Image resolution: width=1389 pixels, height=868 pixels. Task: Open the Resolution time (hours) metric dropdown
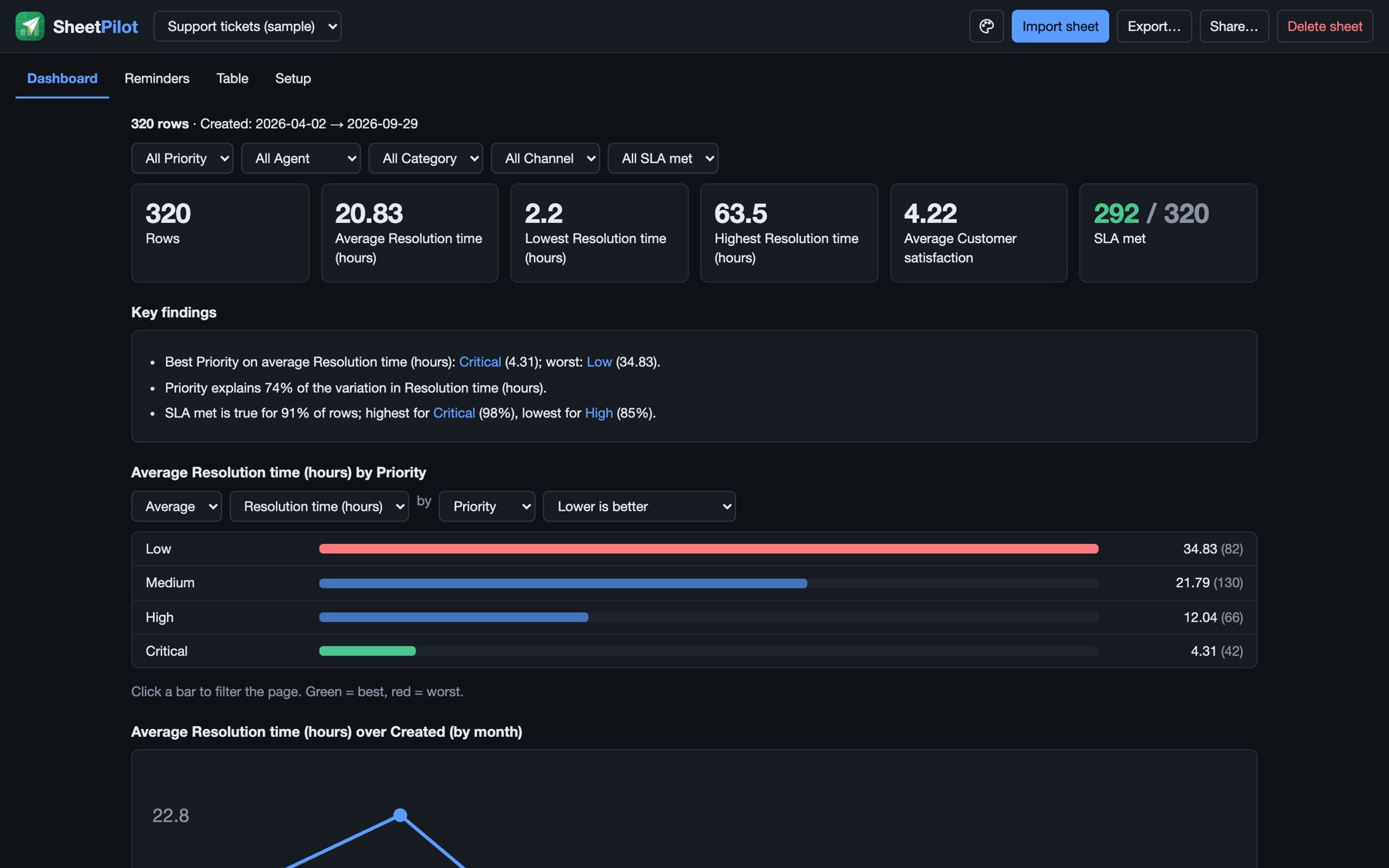coord(319,506)
